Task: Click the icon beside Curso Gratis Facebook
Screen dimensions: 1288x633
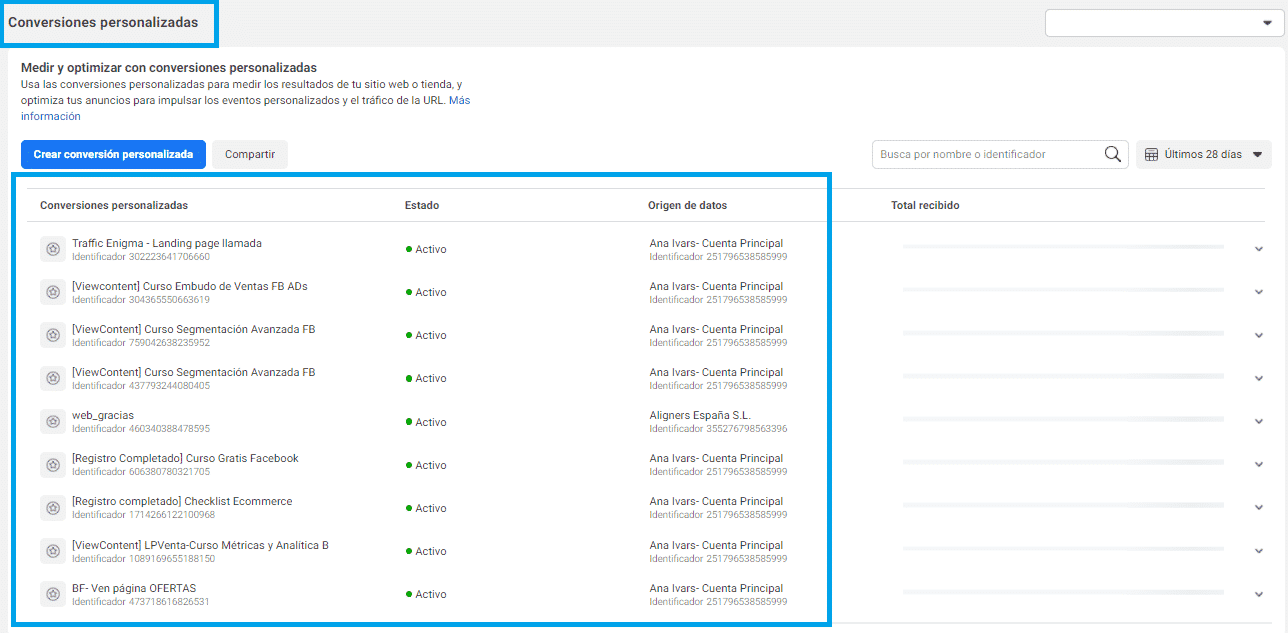Action: coord(53,465)
